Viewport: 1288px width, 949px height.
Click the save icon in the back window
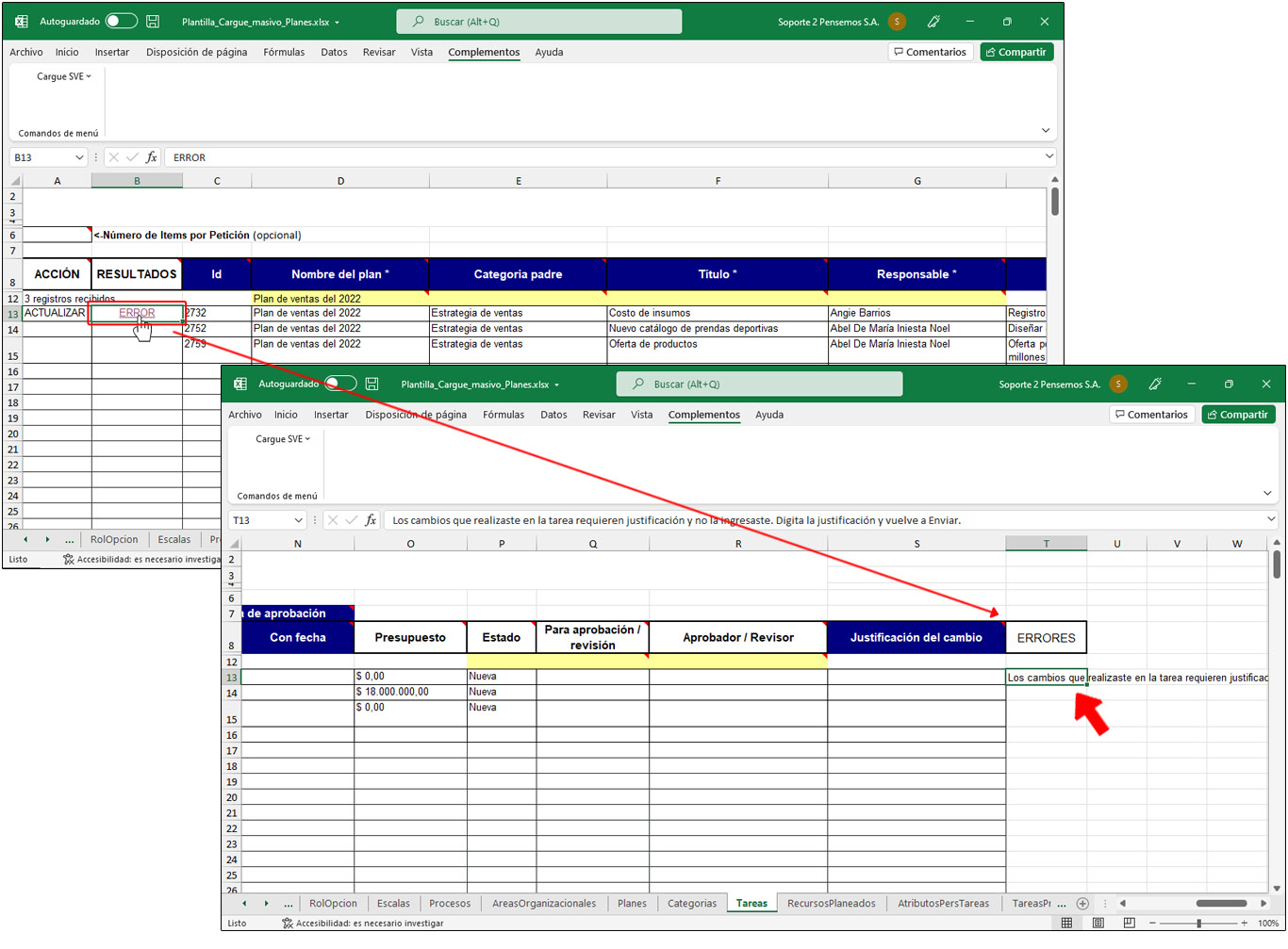tap(153, 22)
